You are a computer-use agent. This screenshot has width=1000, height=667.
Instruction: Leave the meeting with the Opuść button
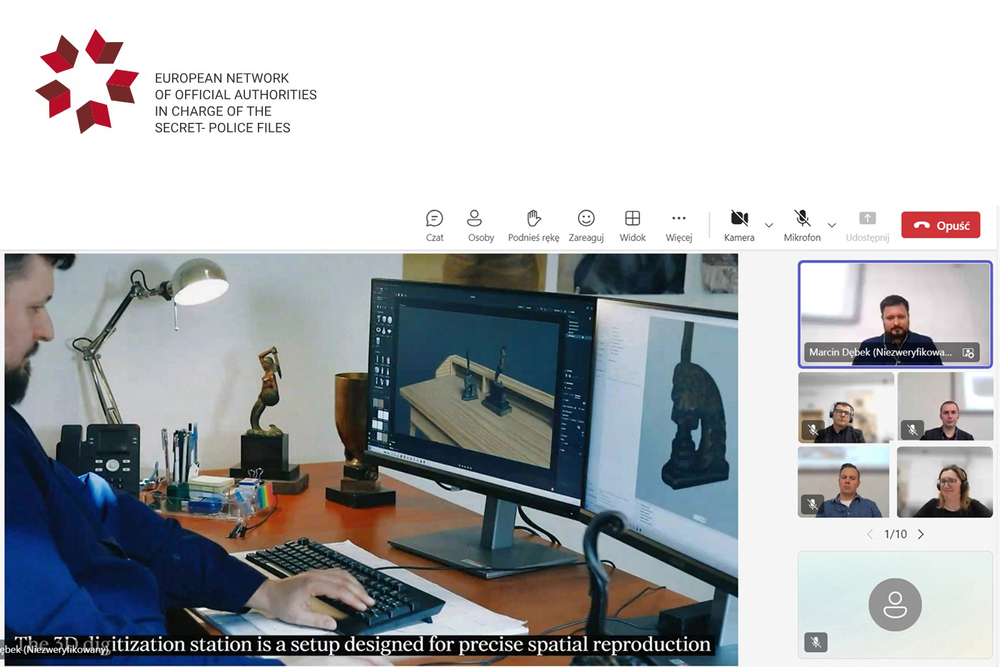point(940,224)
